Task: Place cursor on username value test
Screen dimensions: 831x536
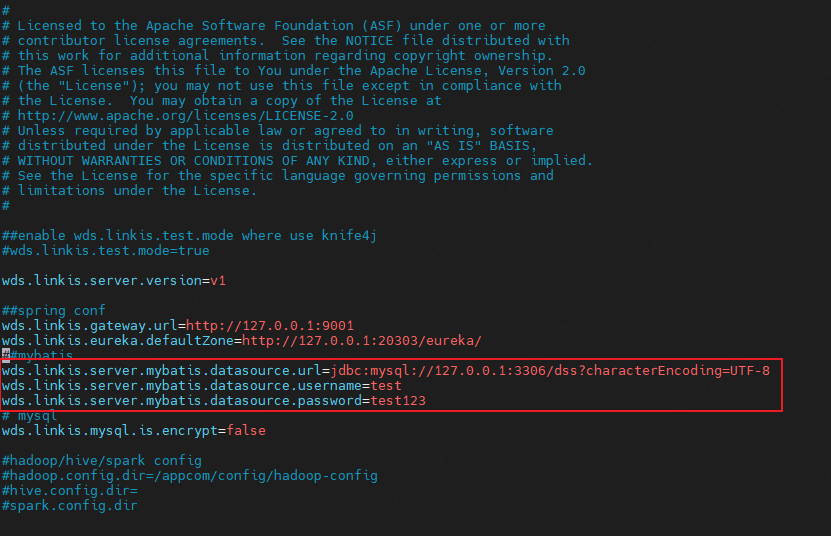Action: [386, 385]
